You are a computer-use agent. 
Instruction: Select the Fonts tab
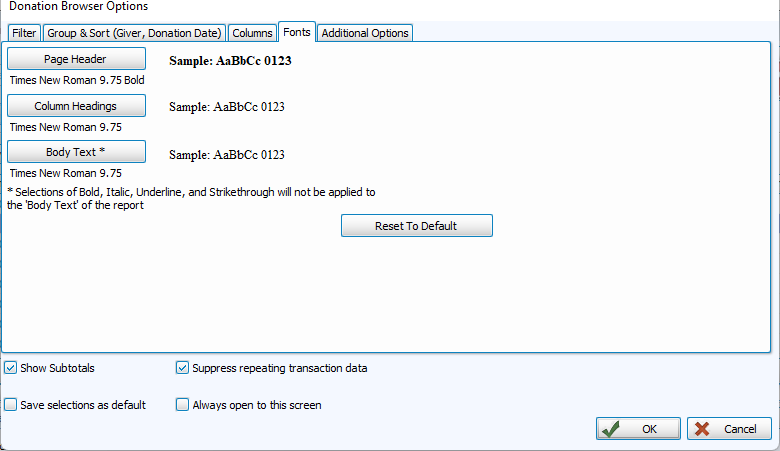297,32
